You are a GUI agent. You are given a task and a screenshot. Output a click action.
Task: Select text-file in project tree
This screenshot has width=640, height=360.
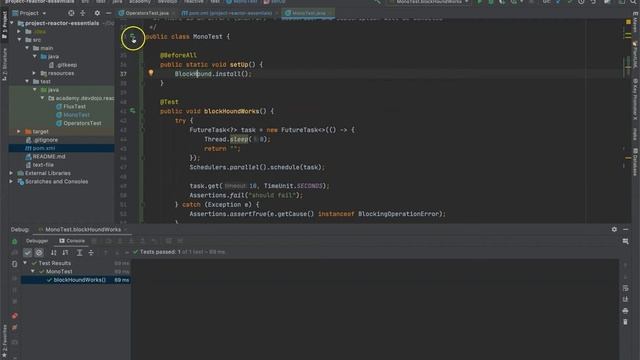tap(43, 165)
